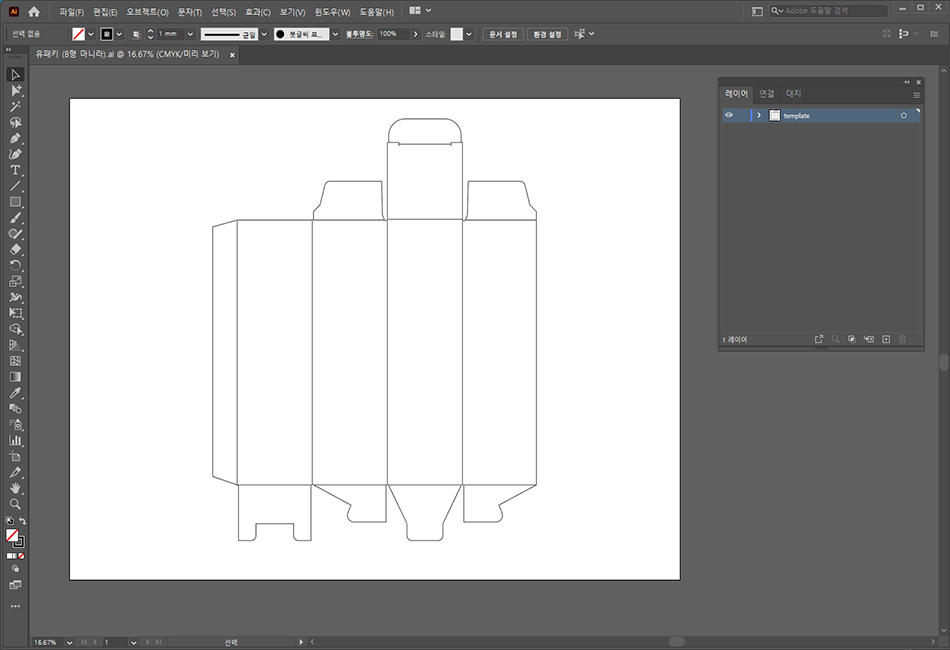Open the stroke weight dropdown
Screen dimensions: 950x650
[x=190, y=34]
